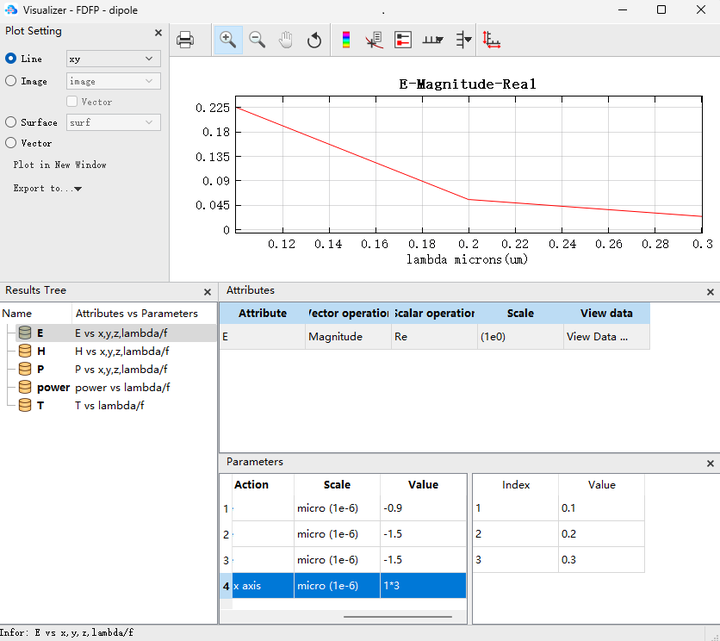The image size is (720, 641).
Task: Click row number 4 header in Parameters
Action: [226, 586]
